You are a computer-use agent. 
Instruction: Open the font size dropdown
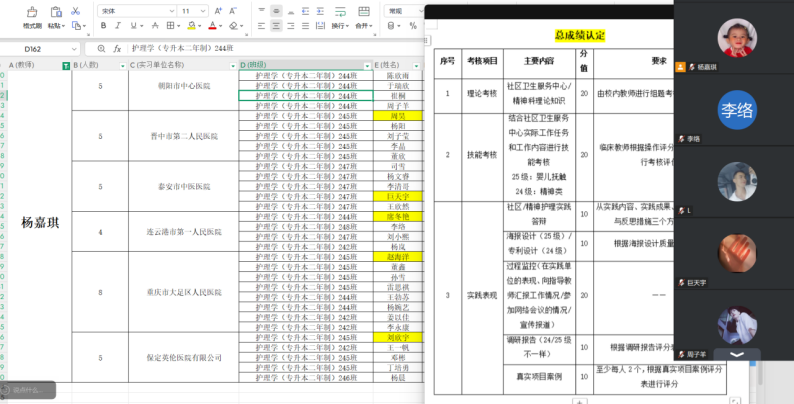203,11
